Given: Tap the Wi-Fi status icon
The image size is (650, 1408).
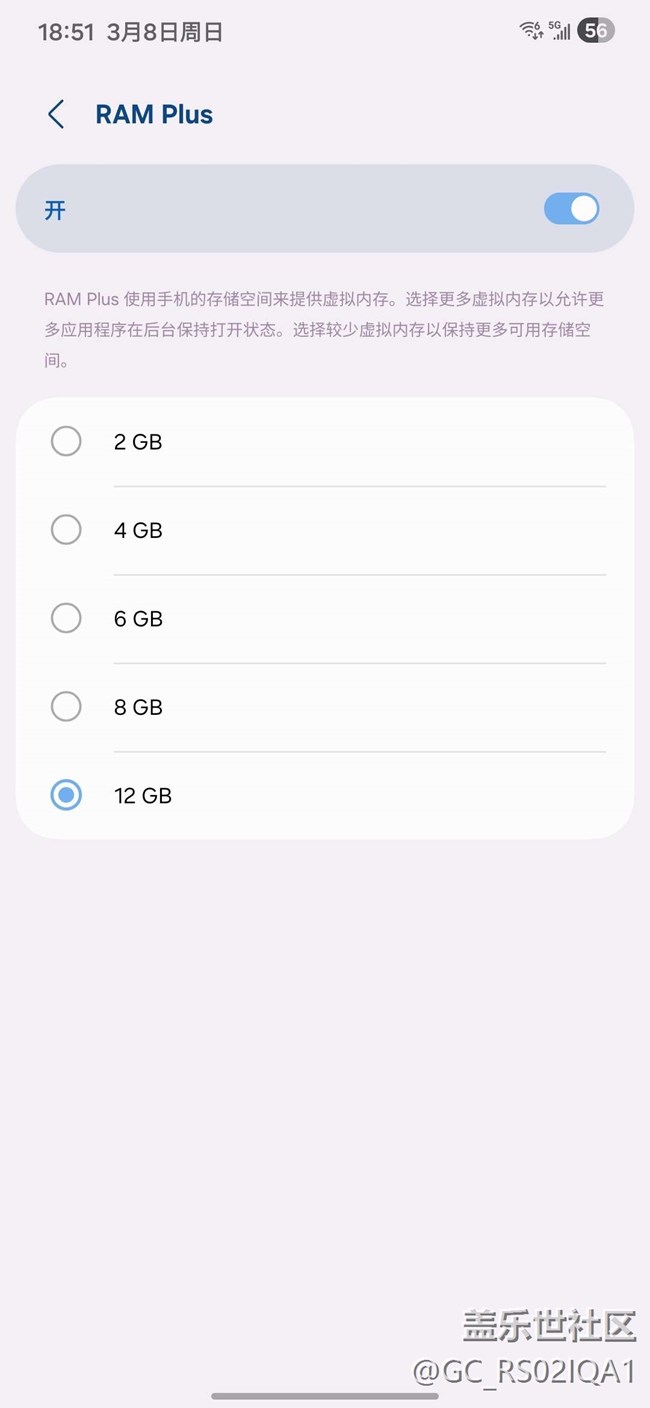Looking at the screenshot, I should 532,31.
